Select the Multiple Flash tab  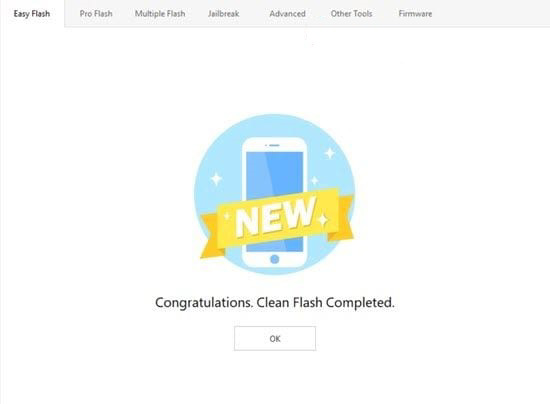tap(160, 14)
